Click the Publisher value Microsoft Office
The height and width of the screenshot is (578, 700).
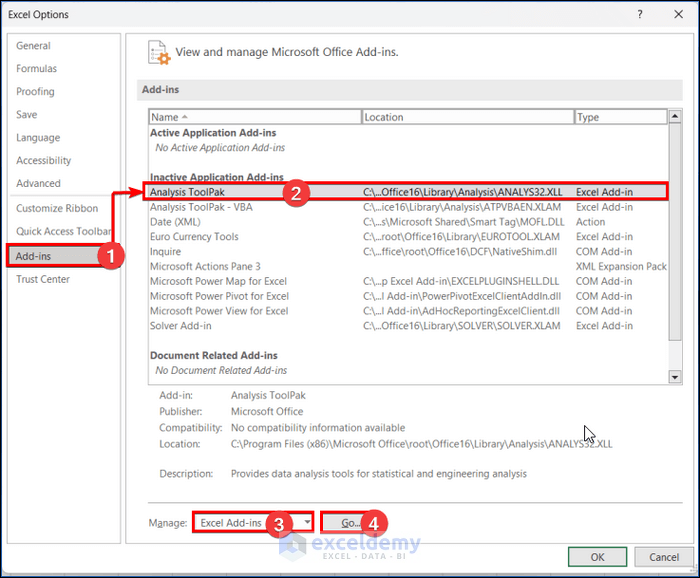click(x=267, y=411)
